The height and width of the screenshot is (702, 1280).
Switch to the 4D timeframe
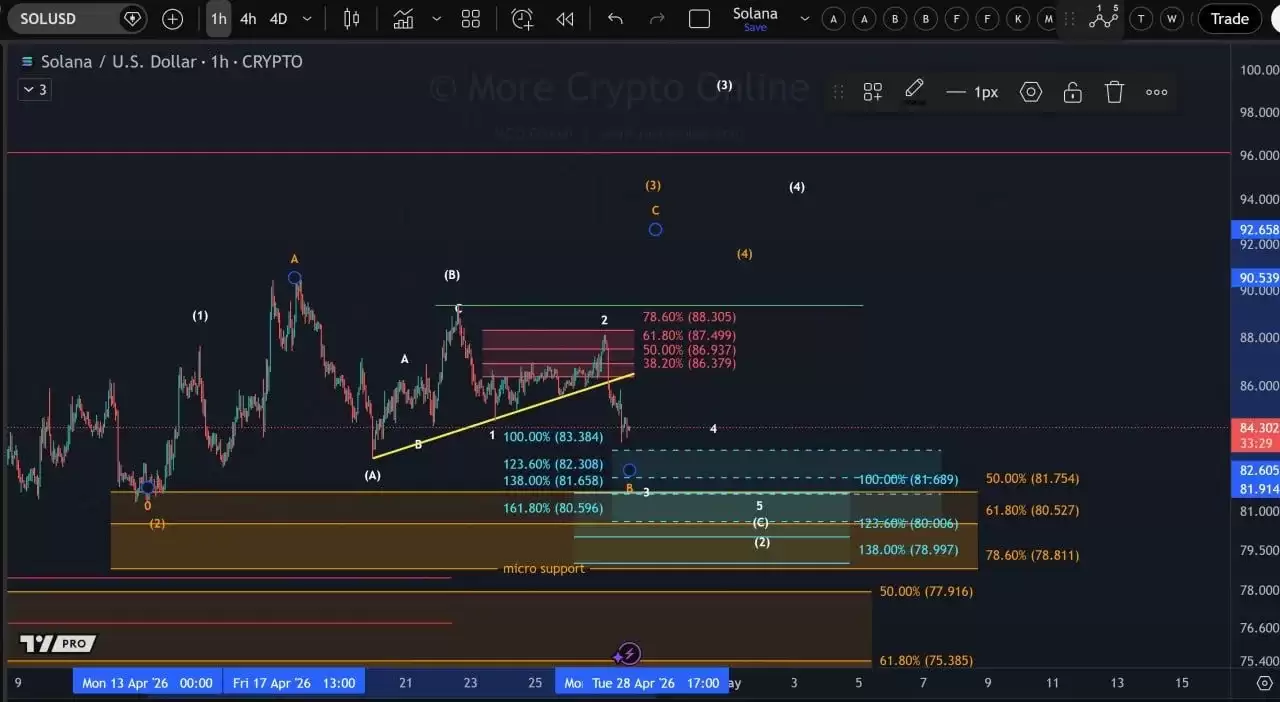coord(279,19)
